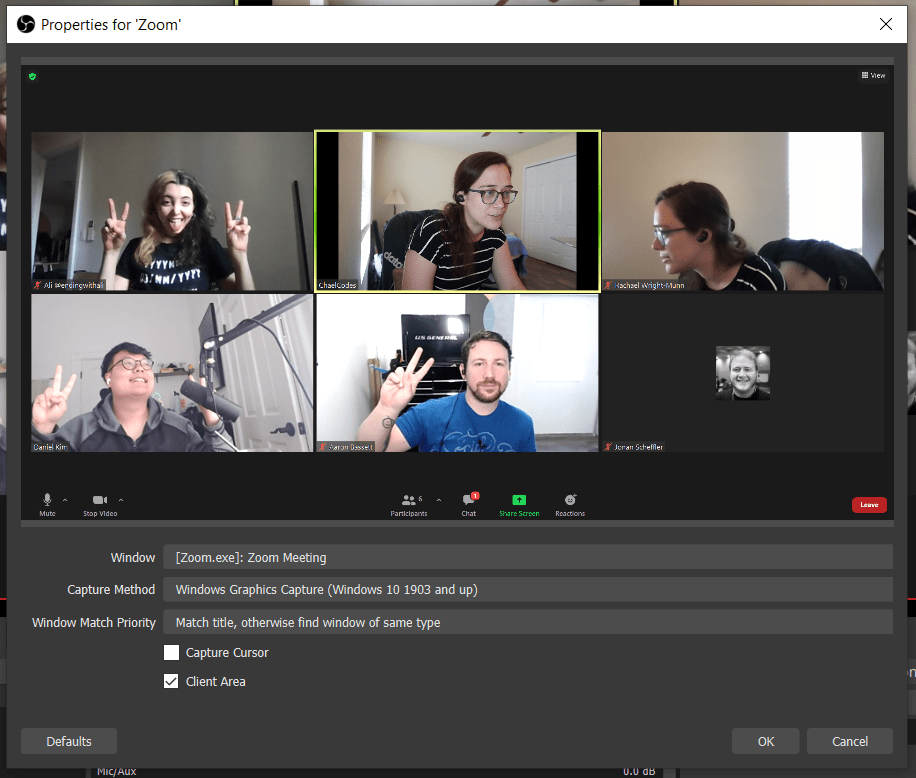Open the Window dropdown showing Zoom Meeting

click(x=528, y=557)
